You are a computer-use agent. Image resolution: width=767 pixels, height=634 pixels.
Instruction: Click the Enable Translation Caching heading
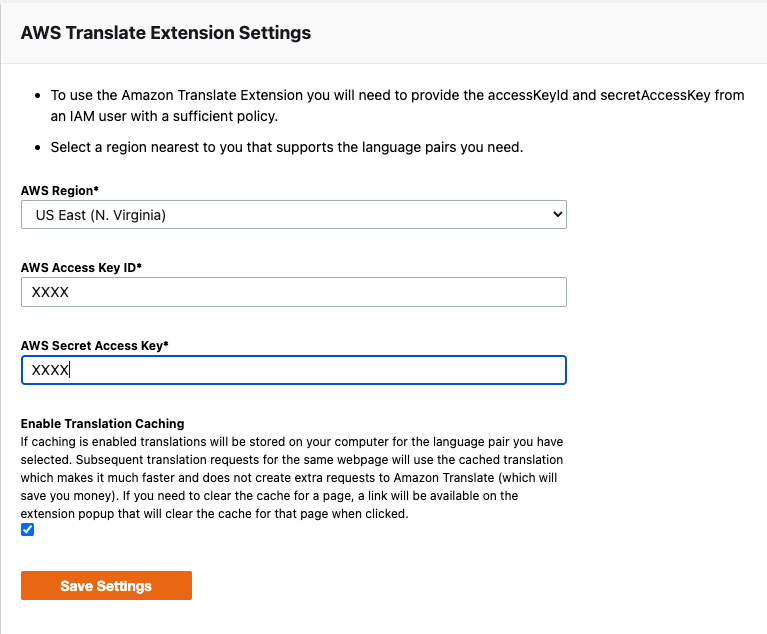point(103,424)
